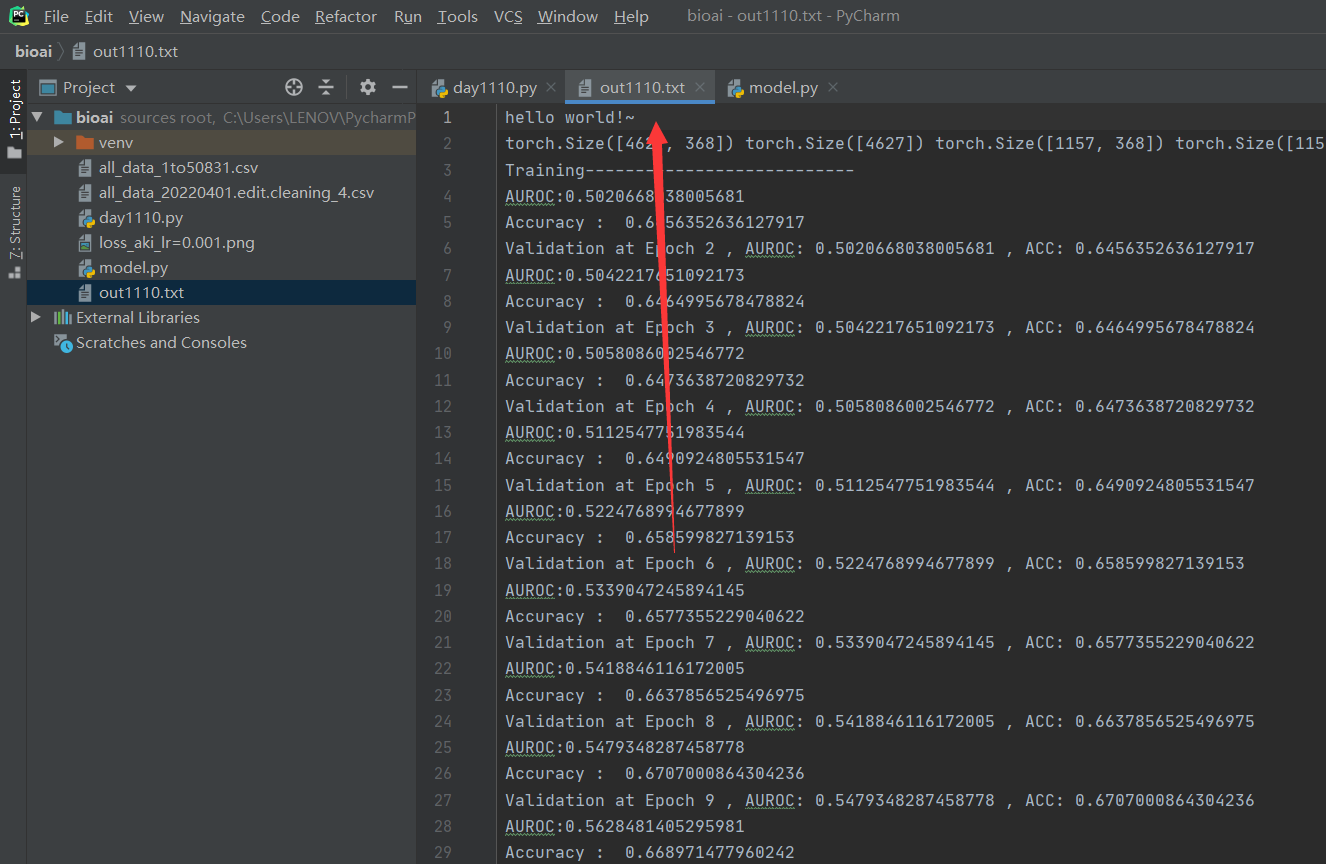Click the Locate (select opened file) icon
This screenshot has width=1326, height=864.
(x=293, y=87)
